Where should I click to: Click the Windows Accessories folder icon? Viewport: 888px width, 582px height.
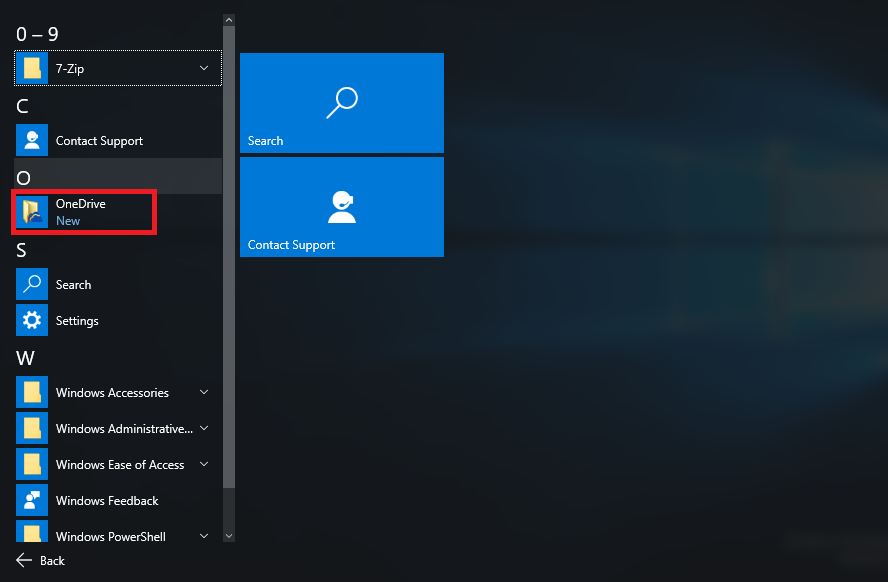(x=32, y=392)
